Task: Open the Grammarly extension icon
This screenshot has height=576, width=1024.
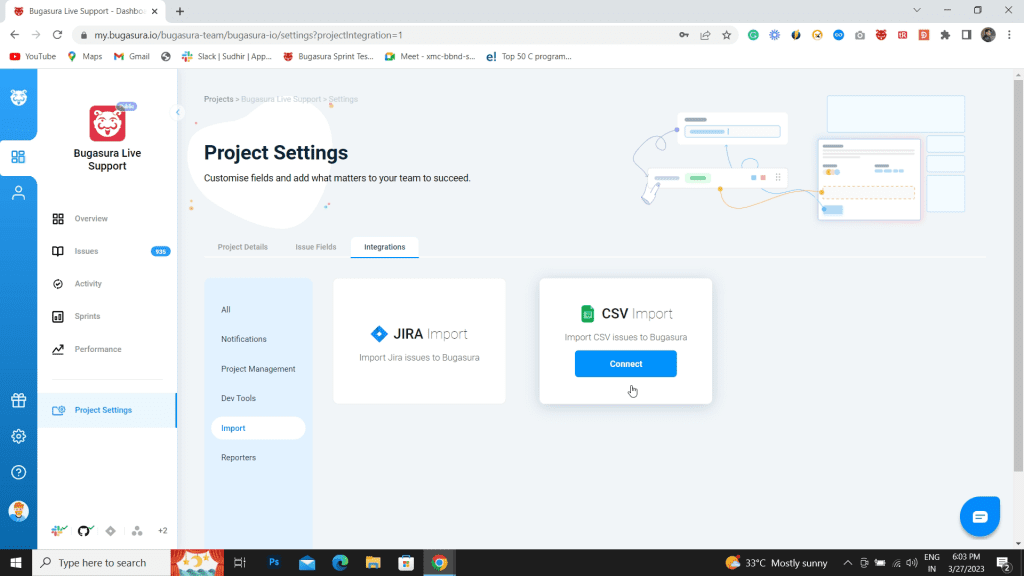Action: (x=753, y=35)
